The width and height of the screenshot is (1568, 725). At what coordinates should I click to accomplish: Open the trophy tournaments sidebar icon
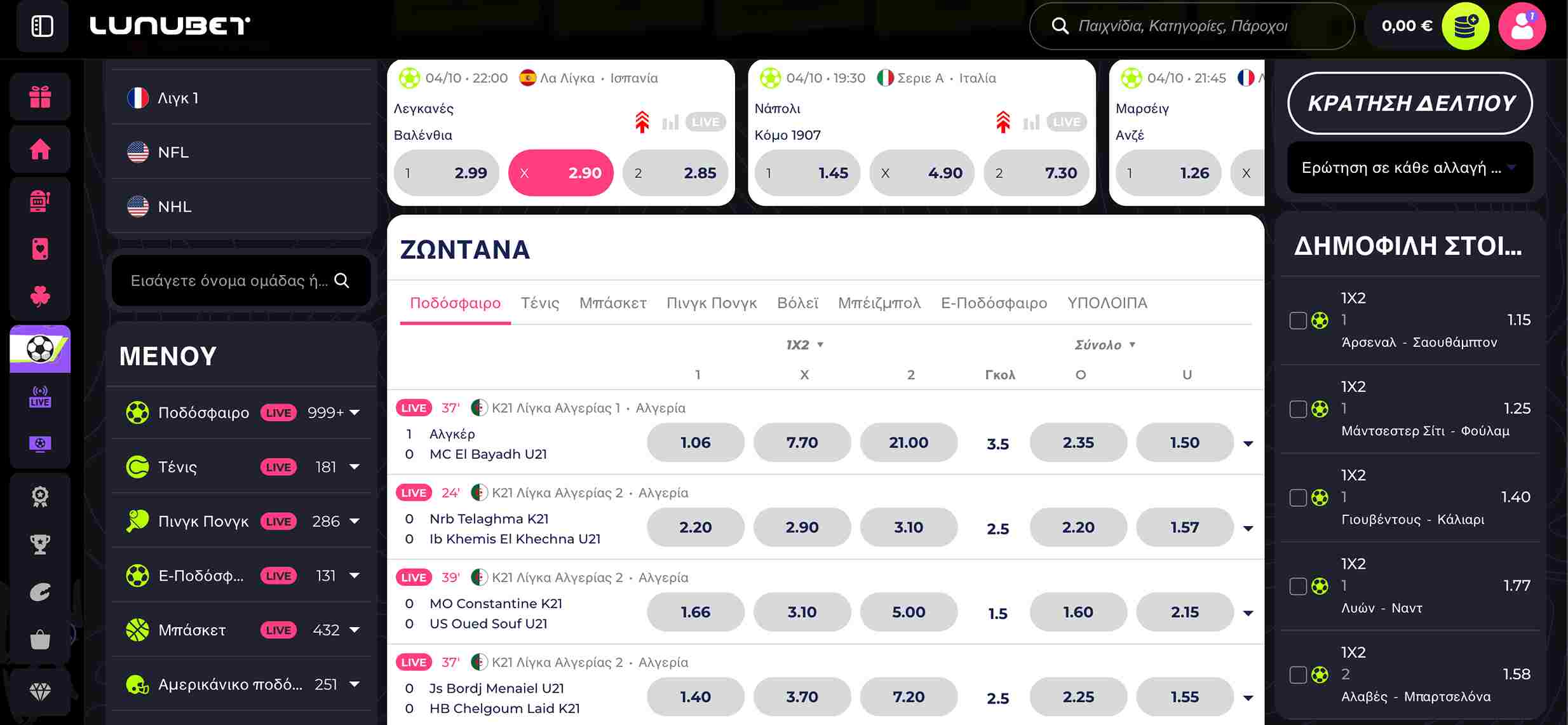40,545
